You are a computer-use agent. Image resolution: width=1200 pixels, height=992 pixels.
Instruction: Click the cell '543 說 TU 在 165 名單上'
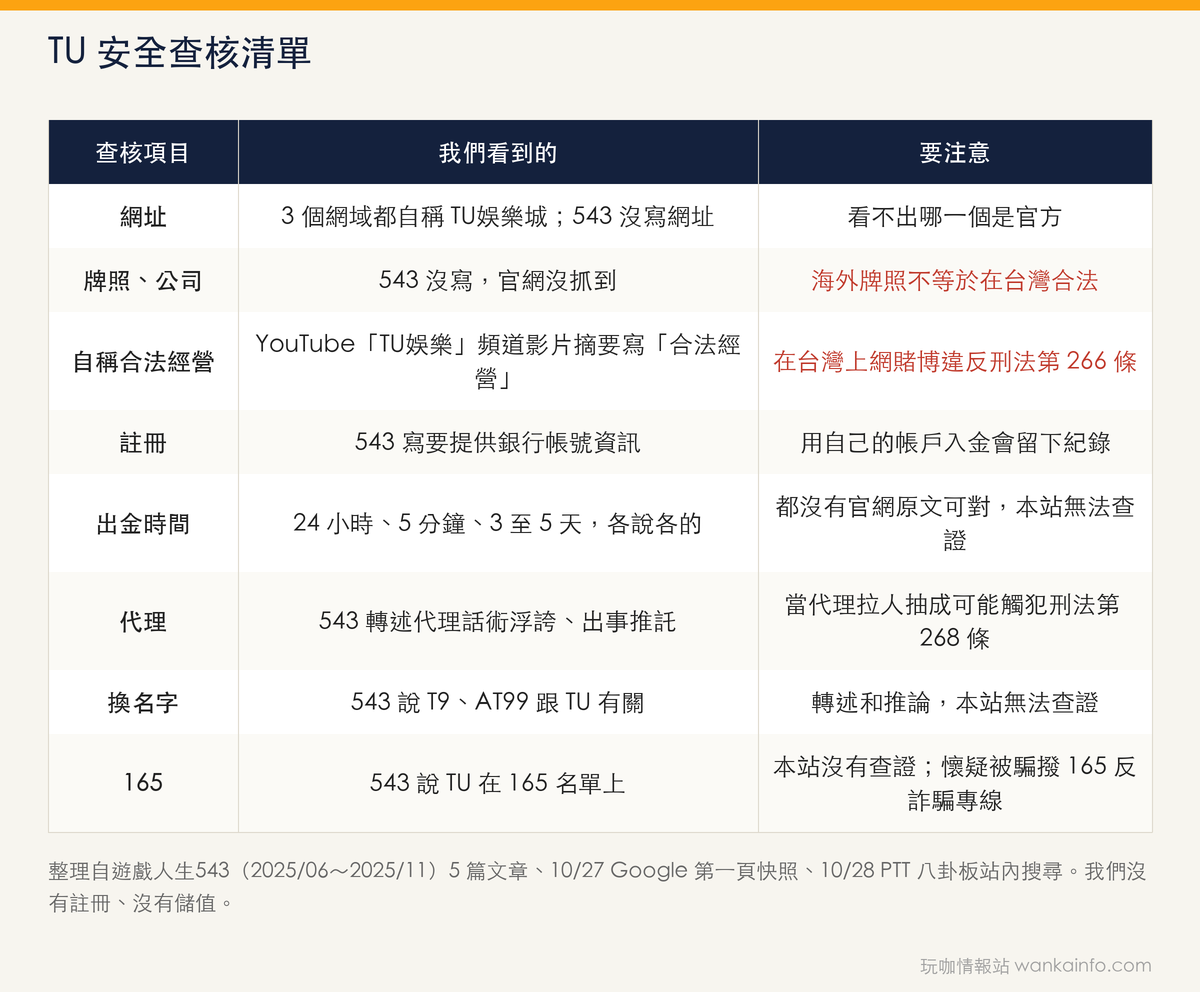point(498,783)
